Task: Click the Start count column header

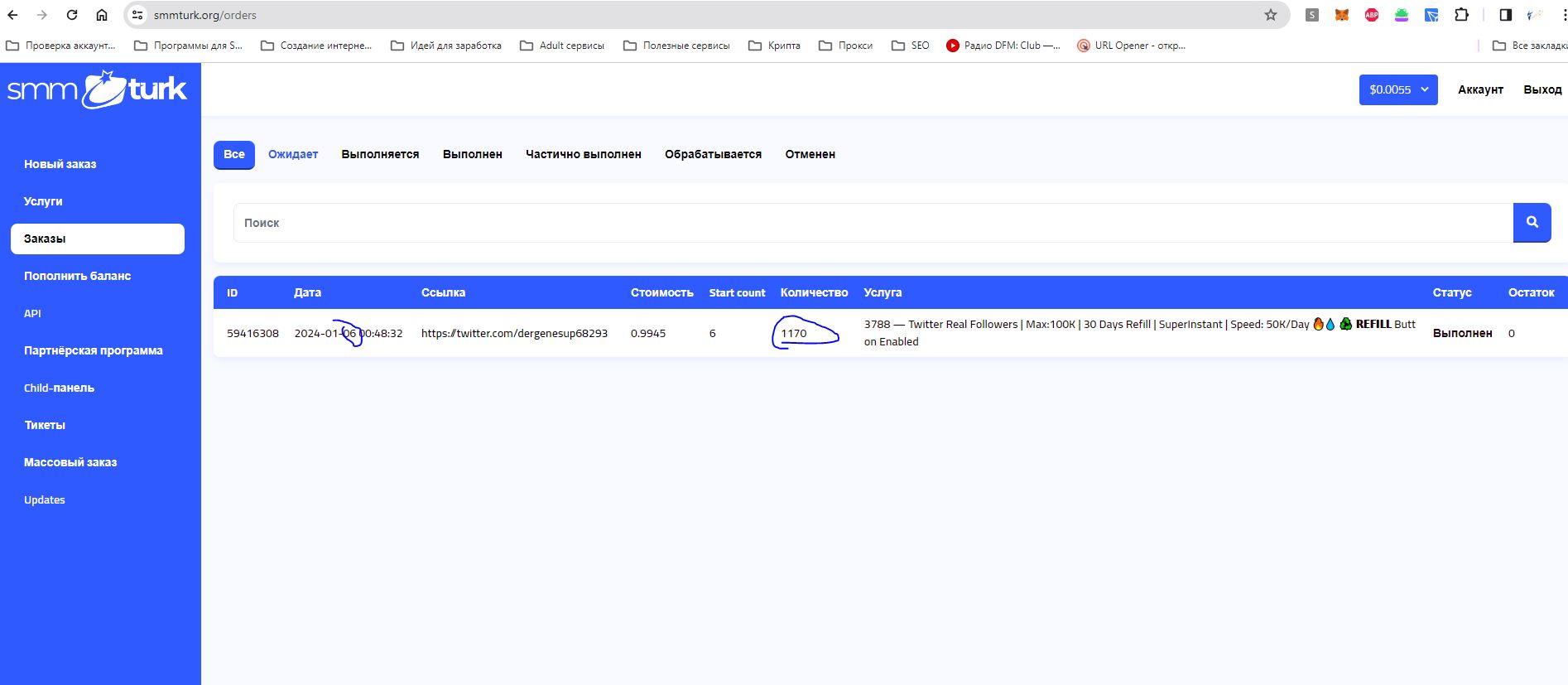Action: pos(737,292)
